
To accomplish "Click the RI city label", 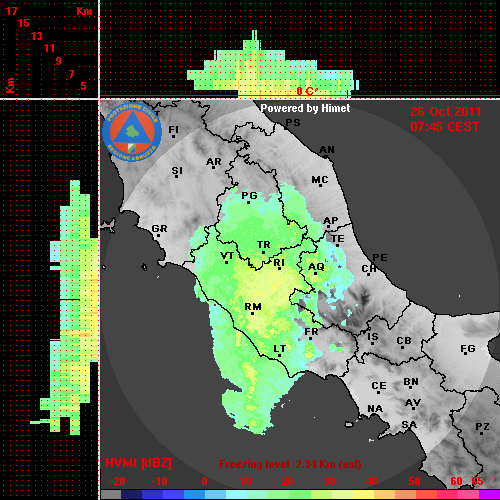I will (x=279, y=263).
